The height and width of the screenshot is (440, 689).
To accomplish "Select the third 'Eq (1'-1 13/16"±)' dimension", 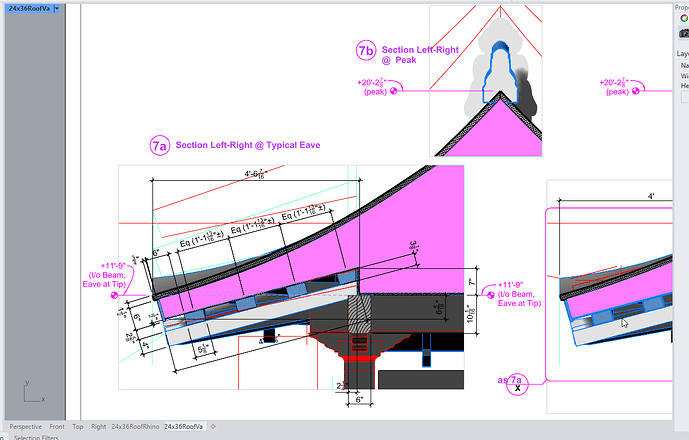I will click(304, 212).
